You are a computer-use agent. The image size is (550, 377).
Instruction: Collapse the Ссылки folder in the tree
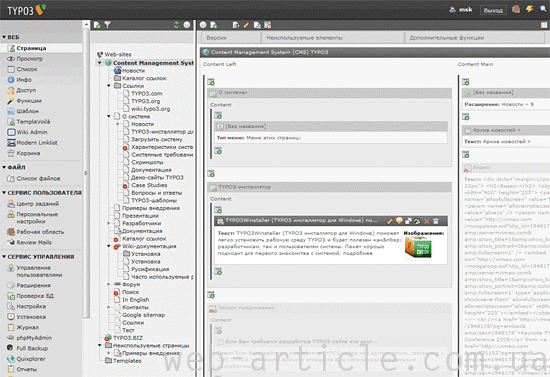point(109,86)
